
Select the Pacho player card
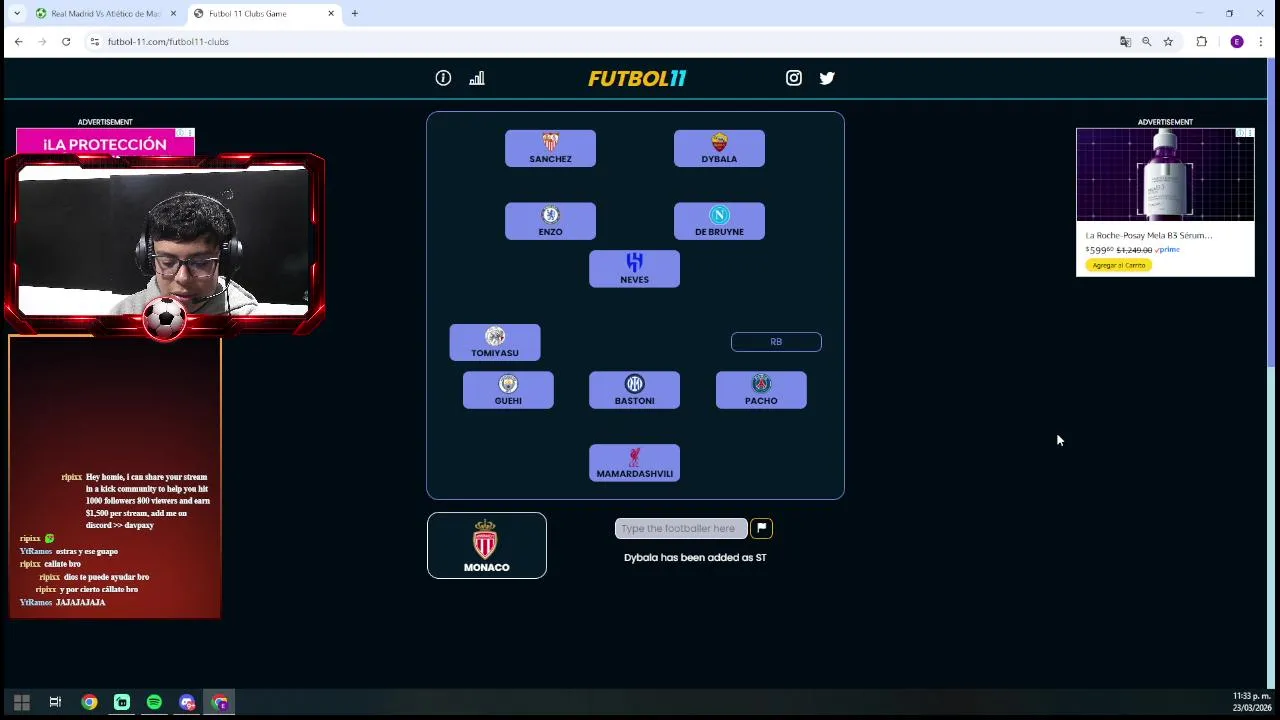pyautogui.click(x=761, y=390)
